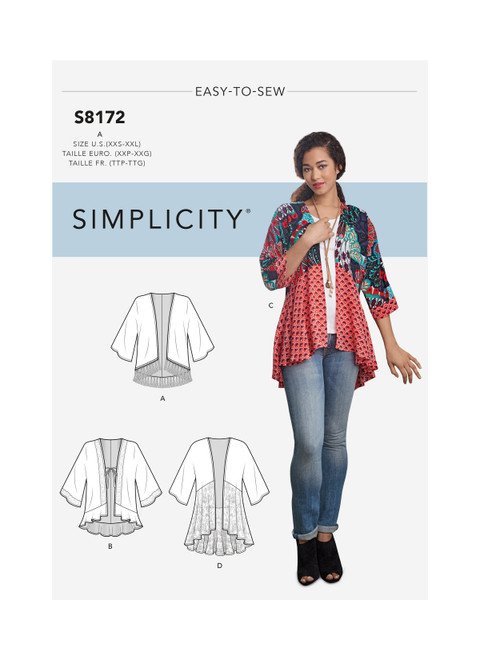The height and width of the screenshot is (660, 480).
Task: Click the TAILLE EURO. (XXP-XXG) text
Action: [107, 154]
